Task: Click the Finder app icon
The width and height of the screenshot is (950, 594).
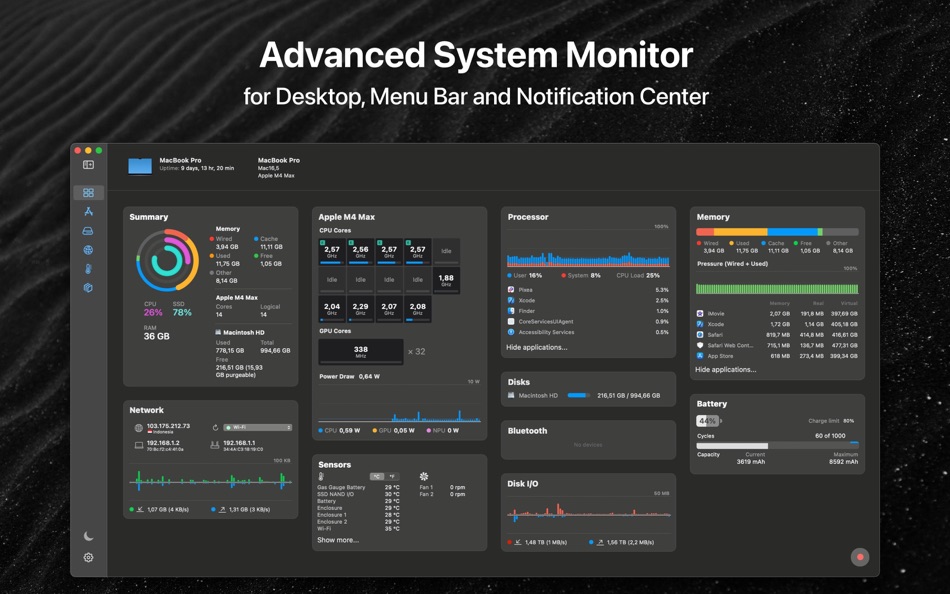Action: tap(511, 311)
